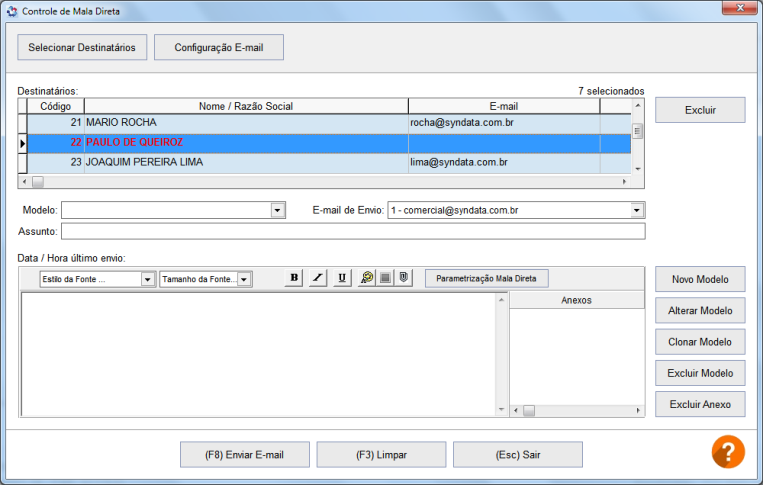Click the rocha@syndata.com.br cell
The image size is (763, 485).
[x=504, y=124]
